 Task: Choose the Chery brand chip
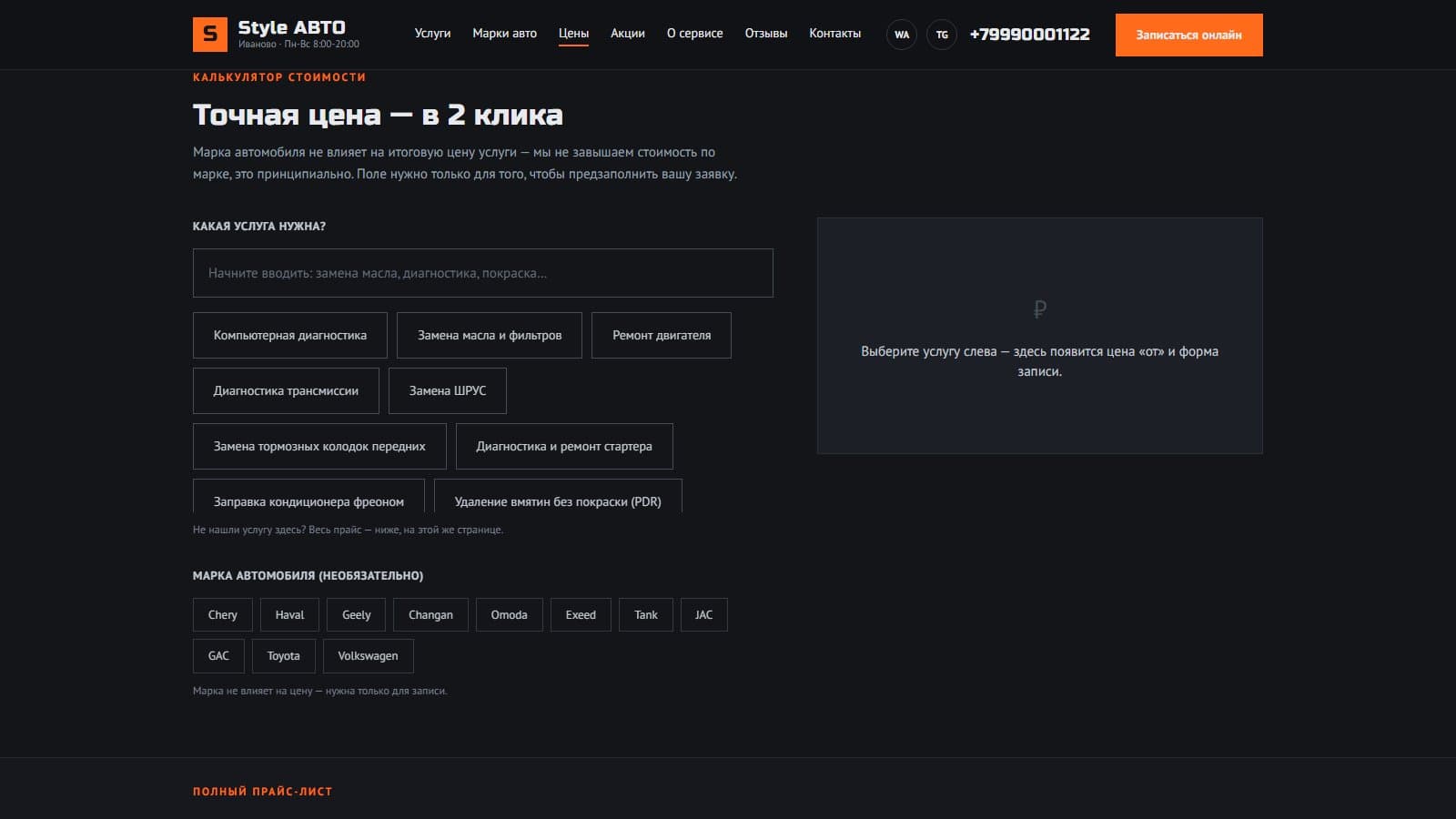tap(223, 615)
